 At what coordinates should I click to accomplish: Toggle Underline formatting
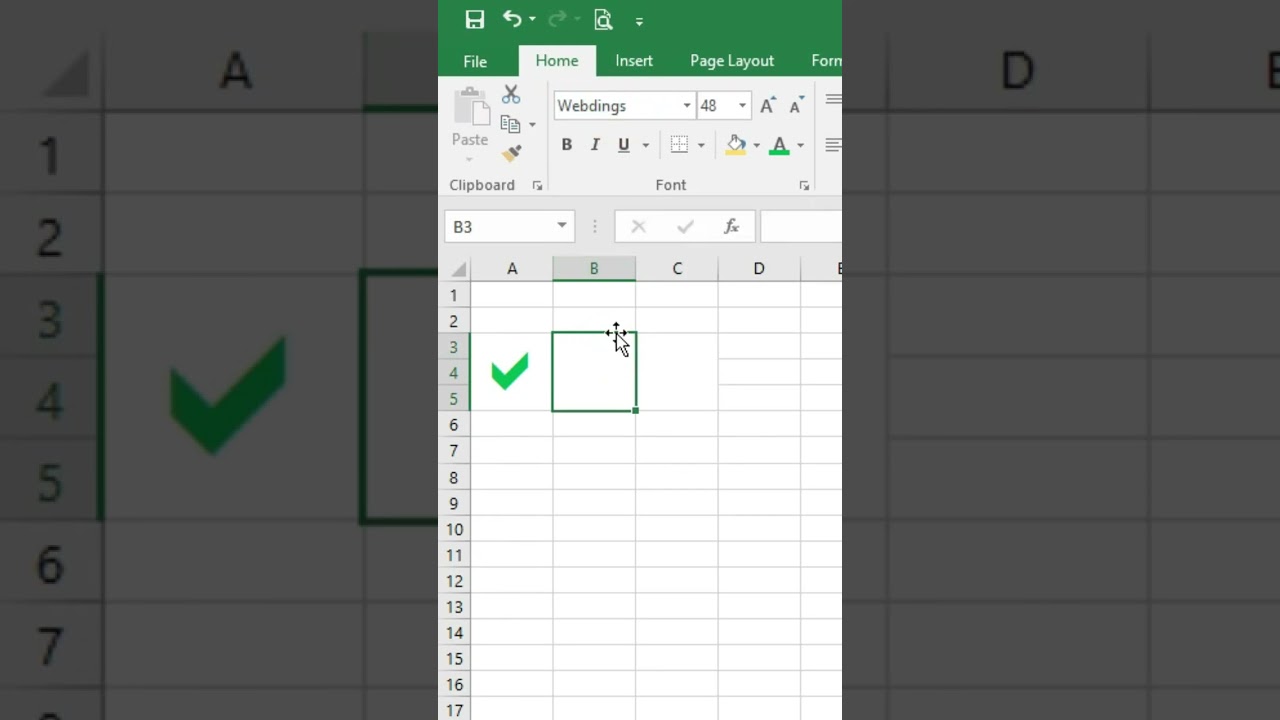pos(624,145)
